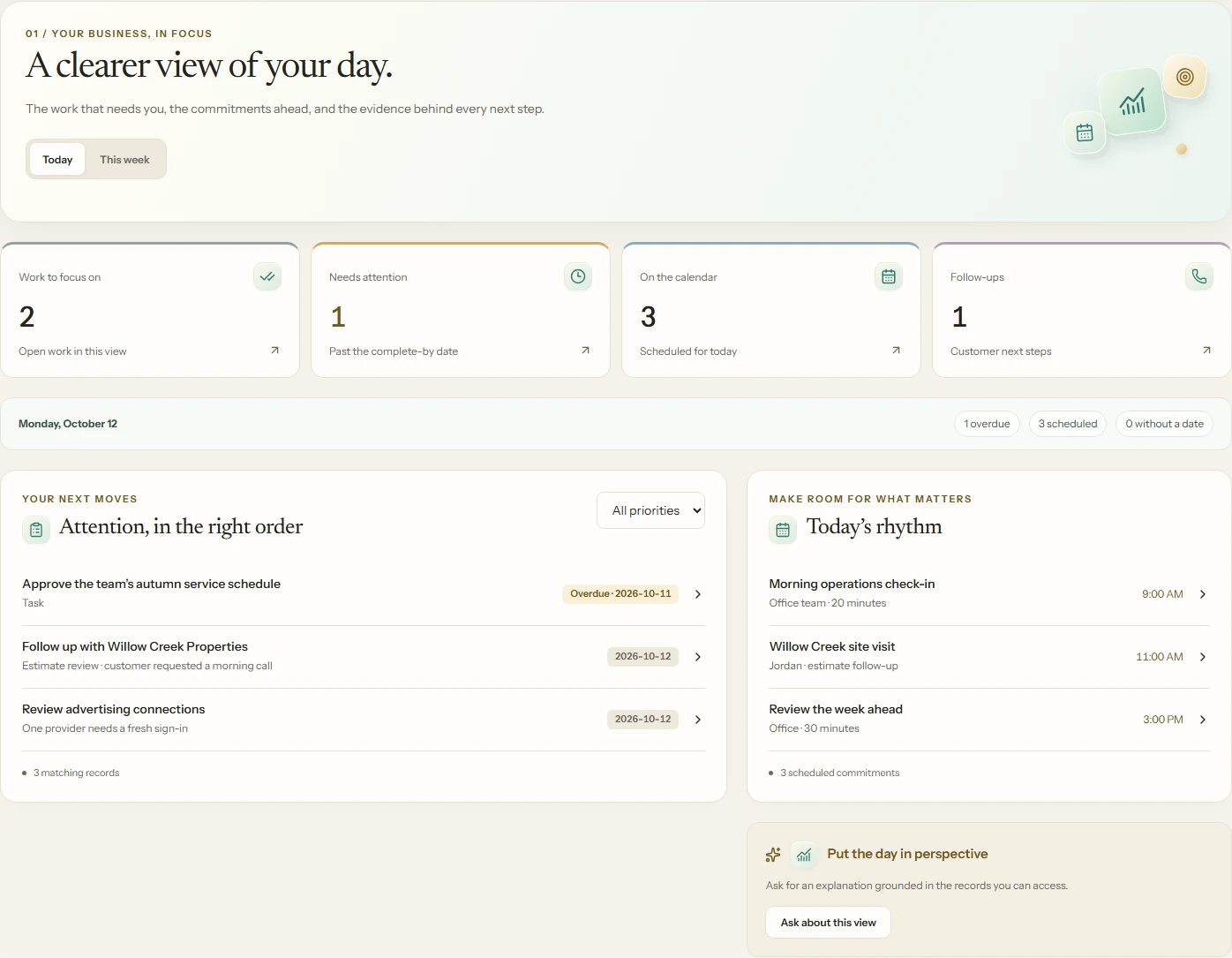Click the calendar icon beside Today's rhythm
The height and width of the screenshot is (958, 1232).
(783, 530)
